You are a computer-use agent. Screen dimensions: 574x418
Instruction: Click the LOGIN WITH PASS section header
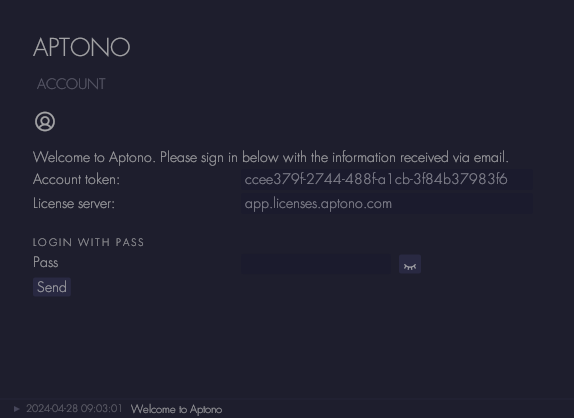click(x=88, y=242)
